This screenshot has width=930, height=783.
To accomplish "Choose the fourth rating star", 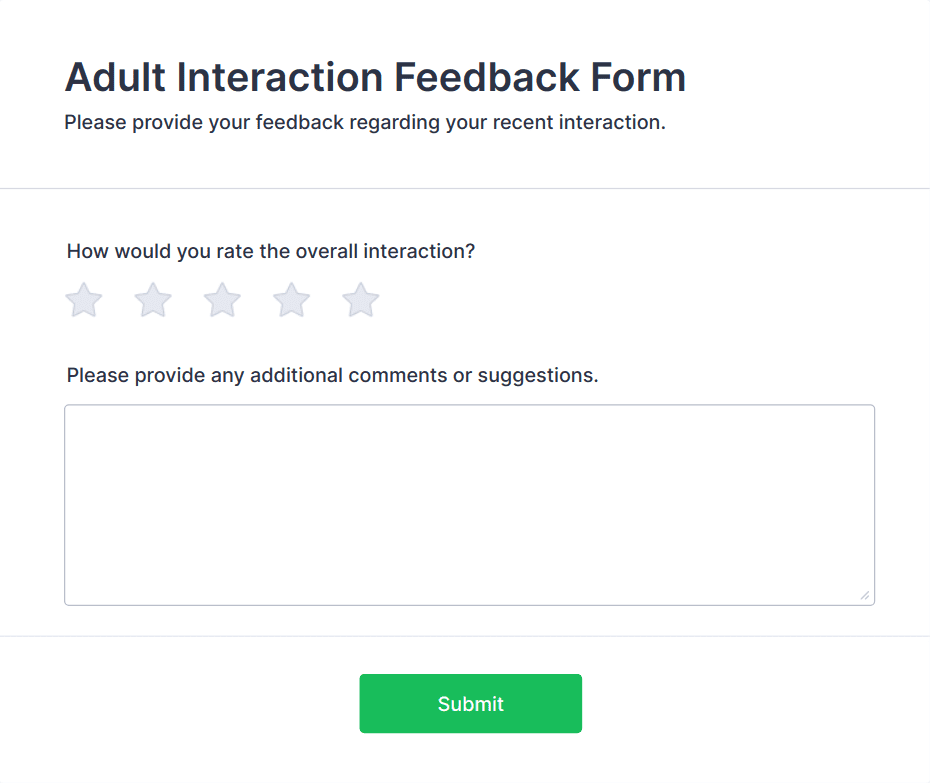I will [x=292, y=300].
